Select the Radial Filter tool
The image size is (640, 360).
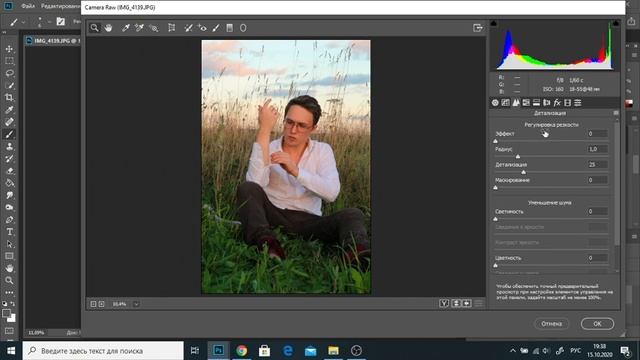pyautogui.click(x=243, y=28)
